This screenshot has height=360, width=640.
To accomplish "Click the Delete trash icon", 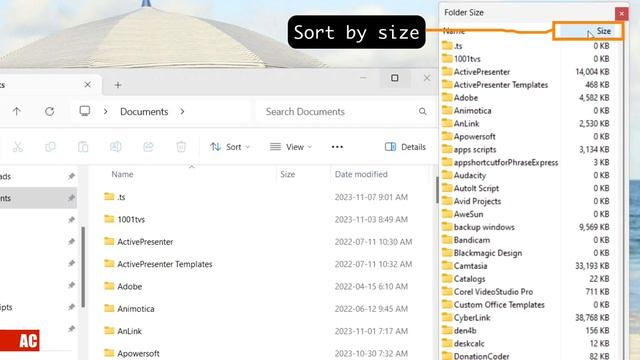I will click(x=181, y=147).
